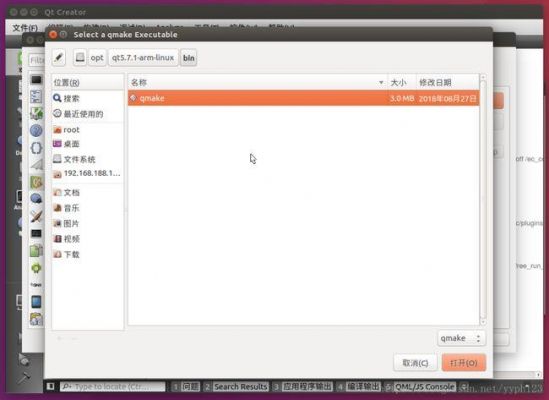The image size is (549, 400).
Task: Open the 下载 downloads folder
Action: [x=88, y=254]
